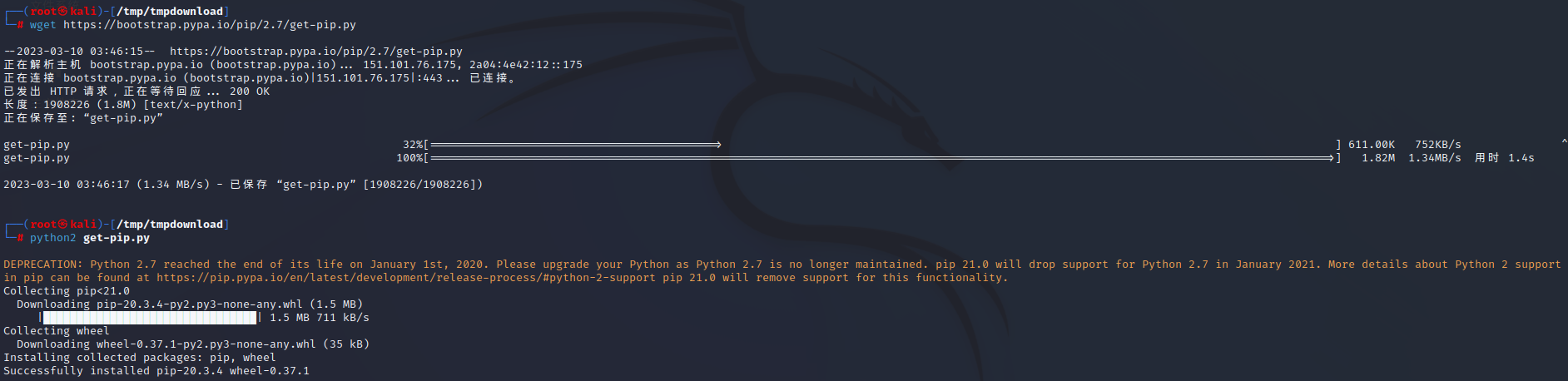
Task: Click the red # before the python2 command
Action: pos(20,238)
